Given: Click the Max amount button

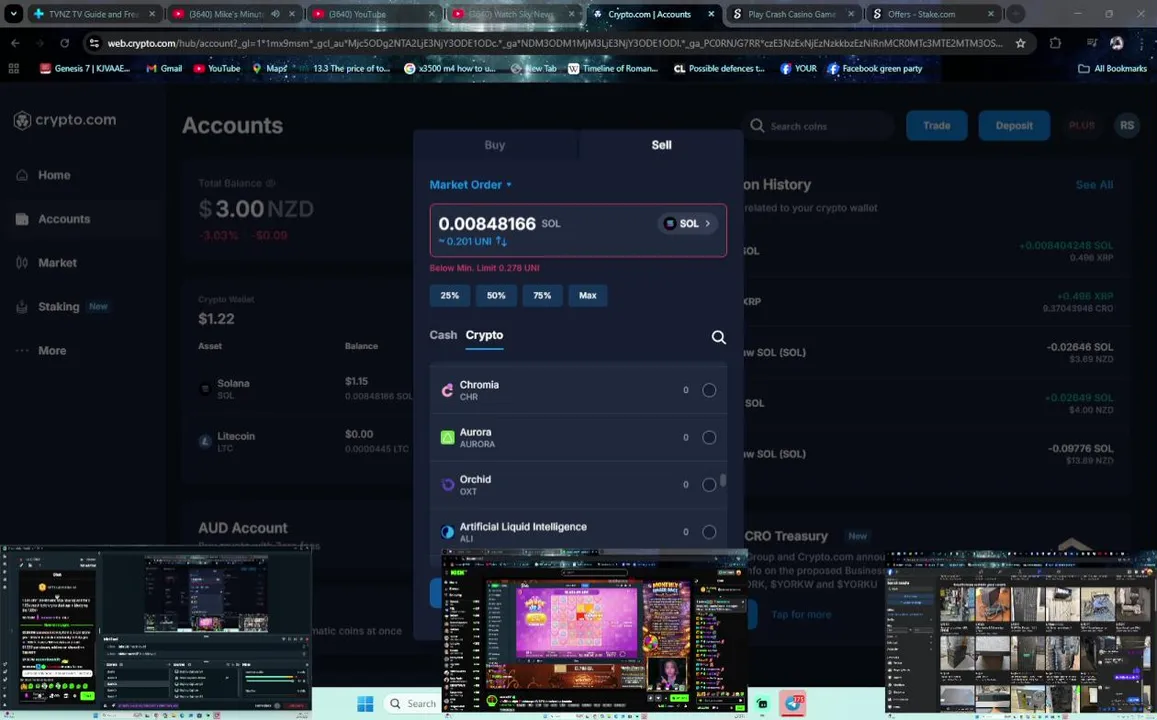Looking at the screenshot, I should click(x=588, y=295).
